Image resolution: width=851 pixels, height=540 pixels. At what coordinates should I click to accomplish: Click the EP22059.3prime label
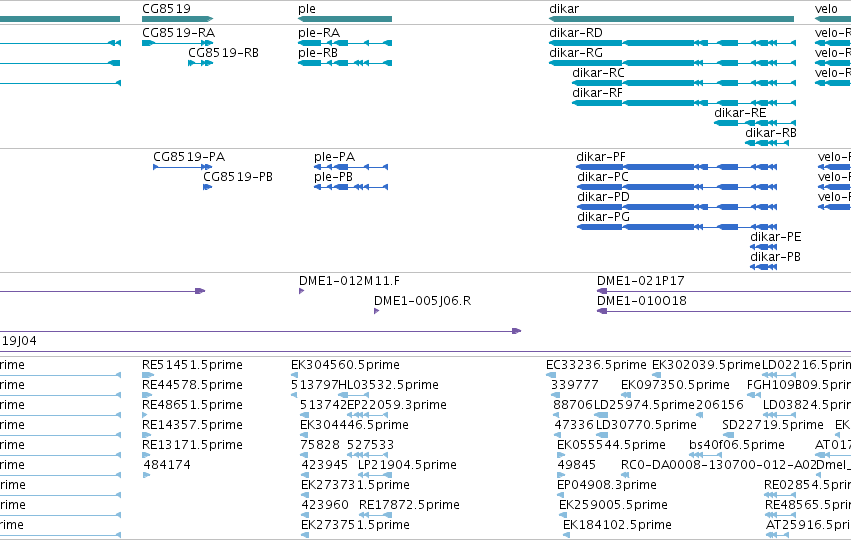pos(397,405)
